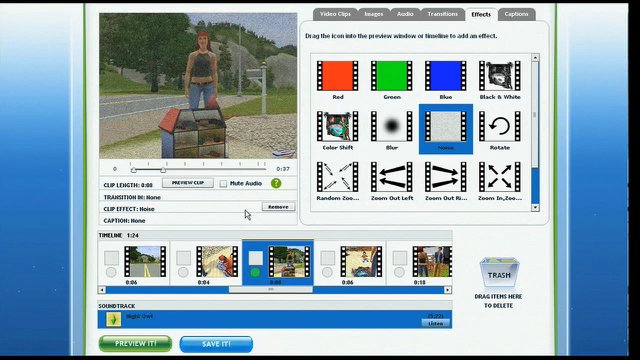
Task: Select the 0:18 clip thumbnail
Action: click(x=432, y=262)
